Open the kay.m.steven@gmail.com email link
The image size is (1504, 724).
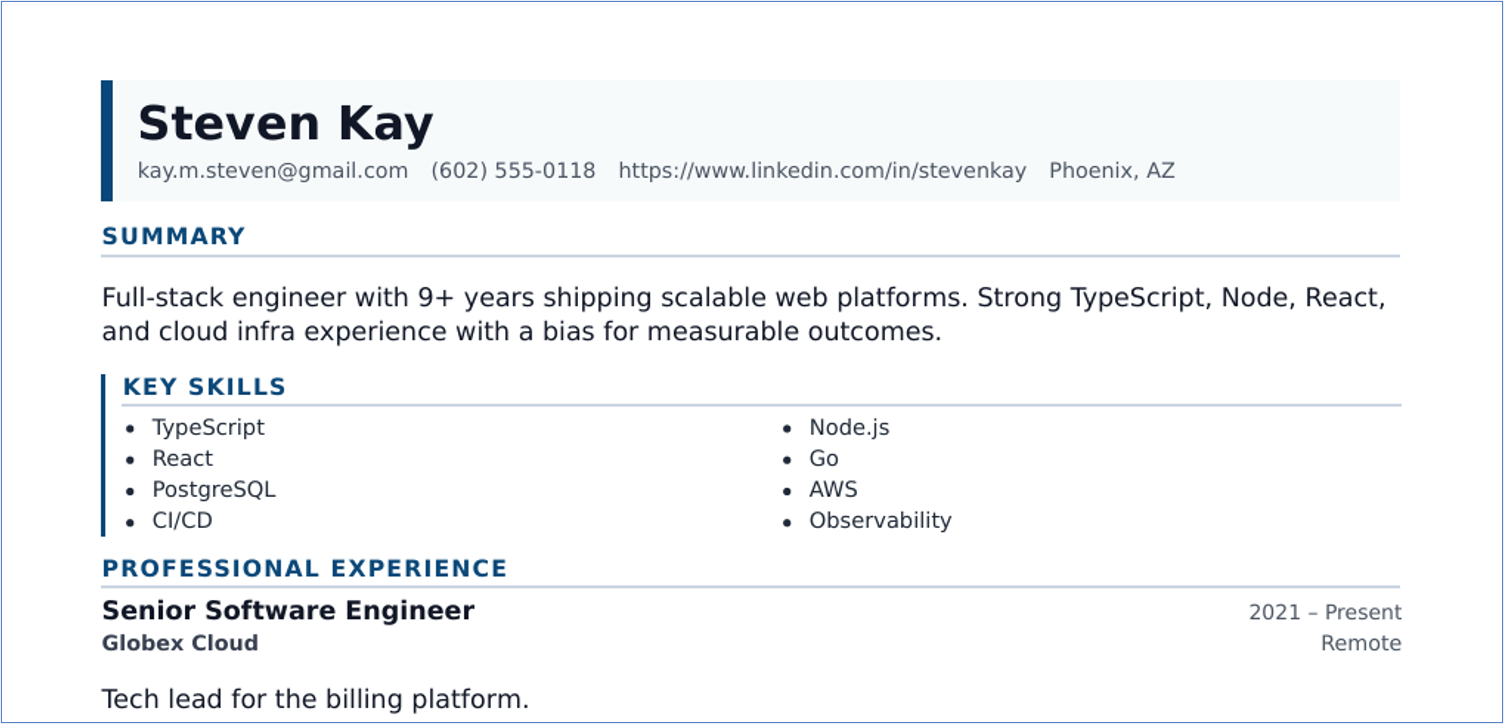(x=273, y=171)
